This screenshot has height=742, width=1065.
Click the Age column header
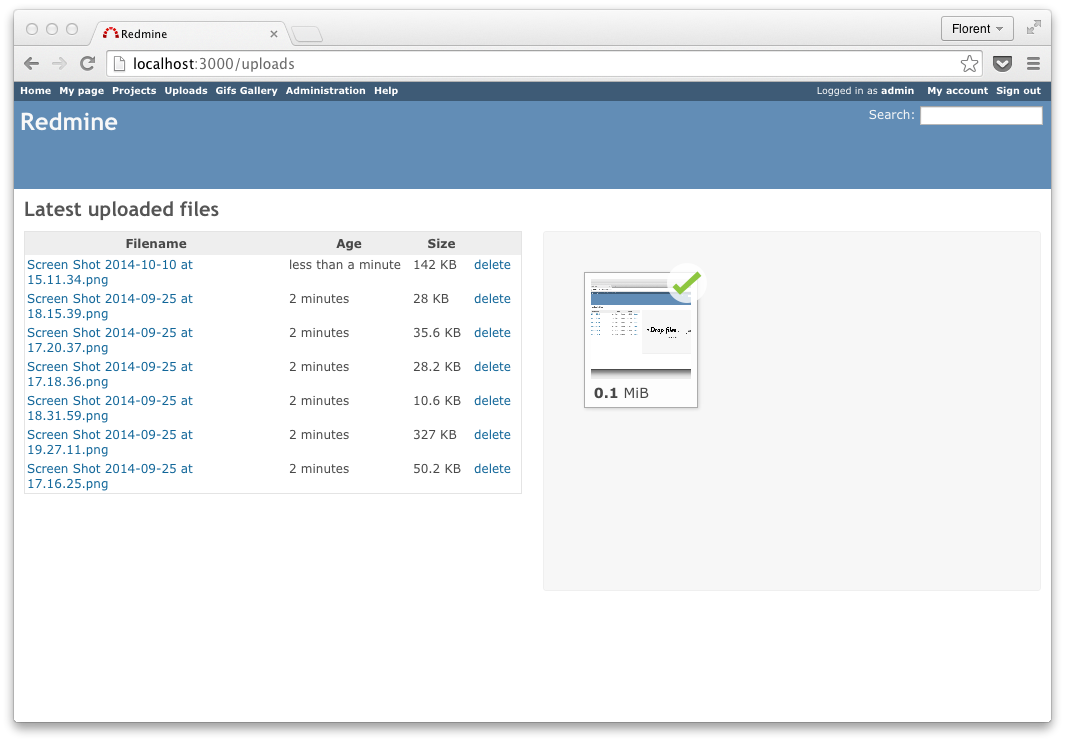point(348,243)
